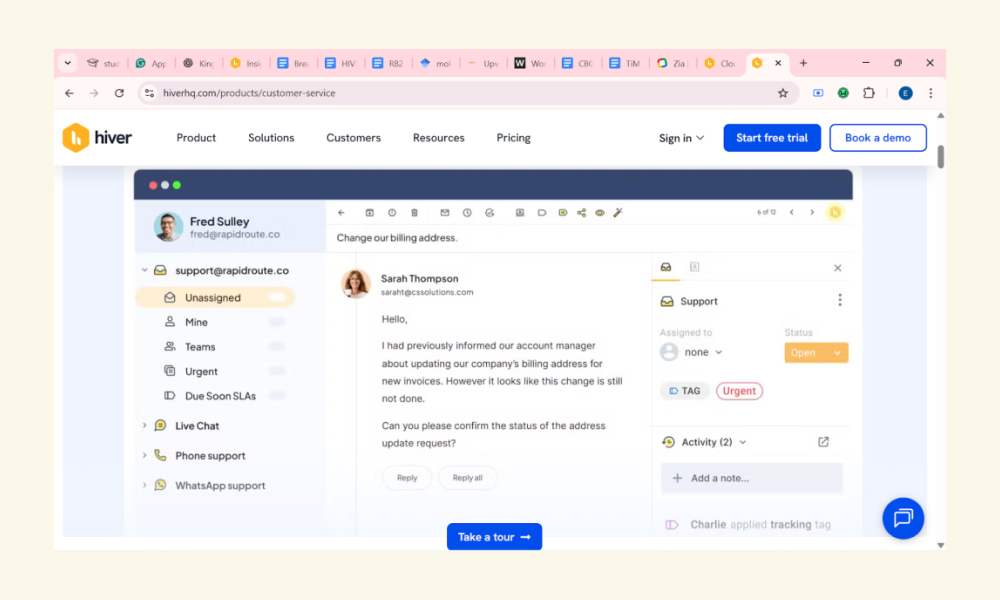Open the inbox tab icon in the side panel
The width and height of the screenshot is (1000, 600).
(666, 267)
